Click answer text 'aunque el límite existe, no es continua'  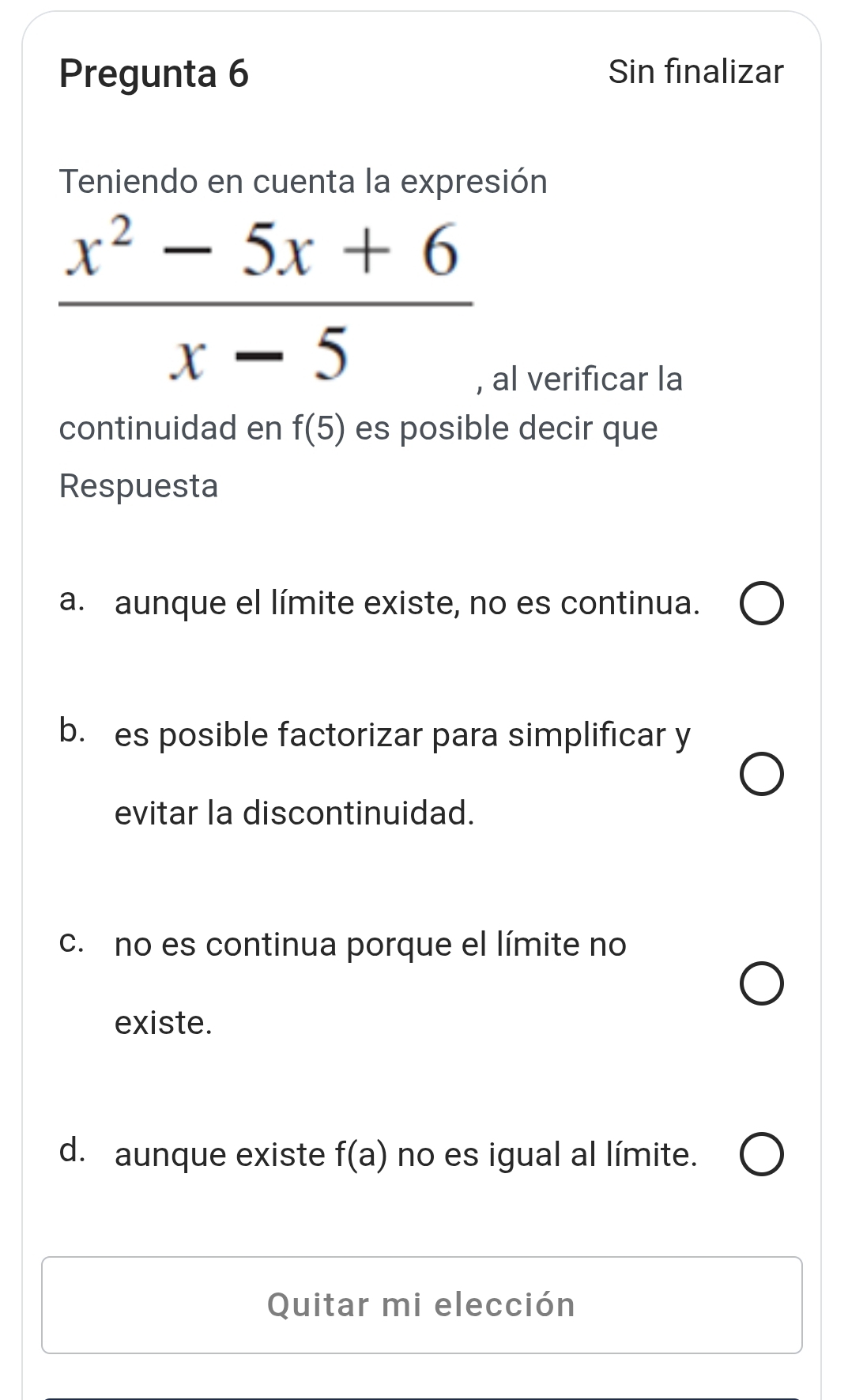tap(407, 604)
